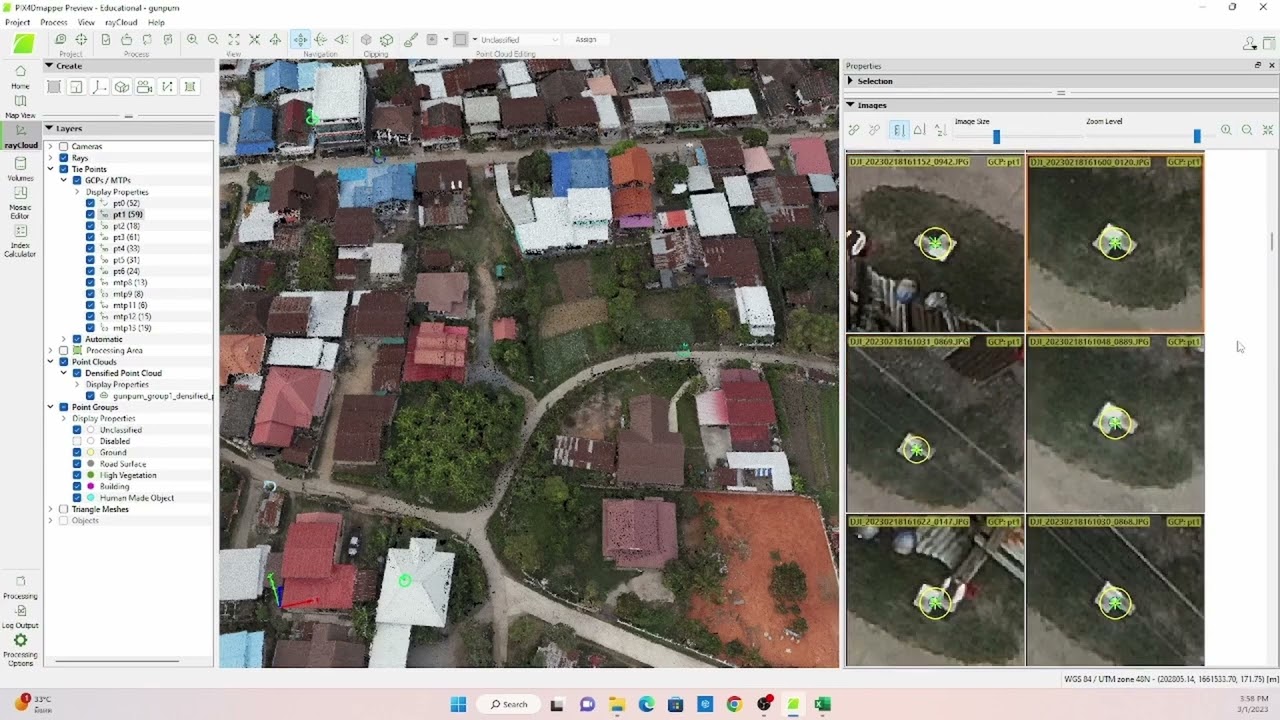Viewport: 1280px width, 720px height.
Task: Click reset zoom icon in Images section
Action: pos(1268,130)
